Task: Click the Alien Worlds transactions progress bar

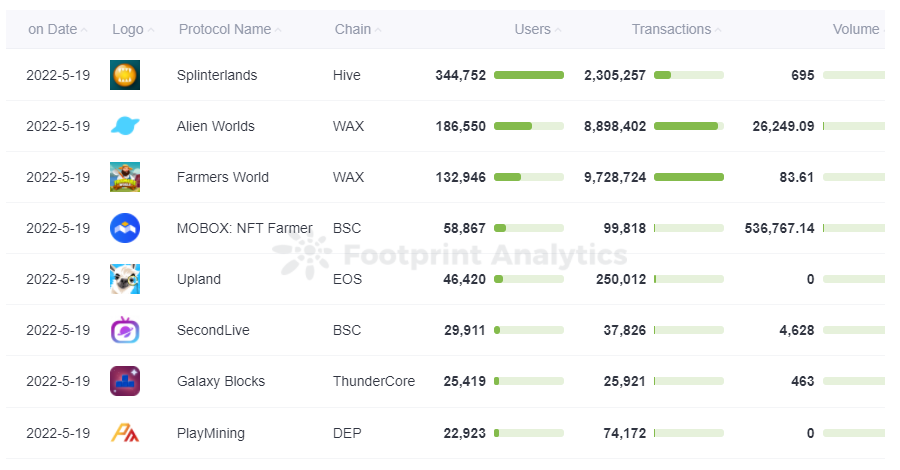Action: point(689,126)
